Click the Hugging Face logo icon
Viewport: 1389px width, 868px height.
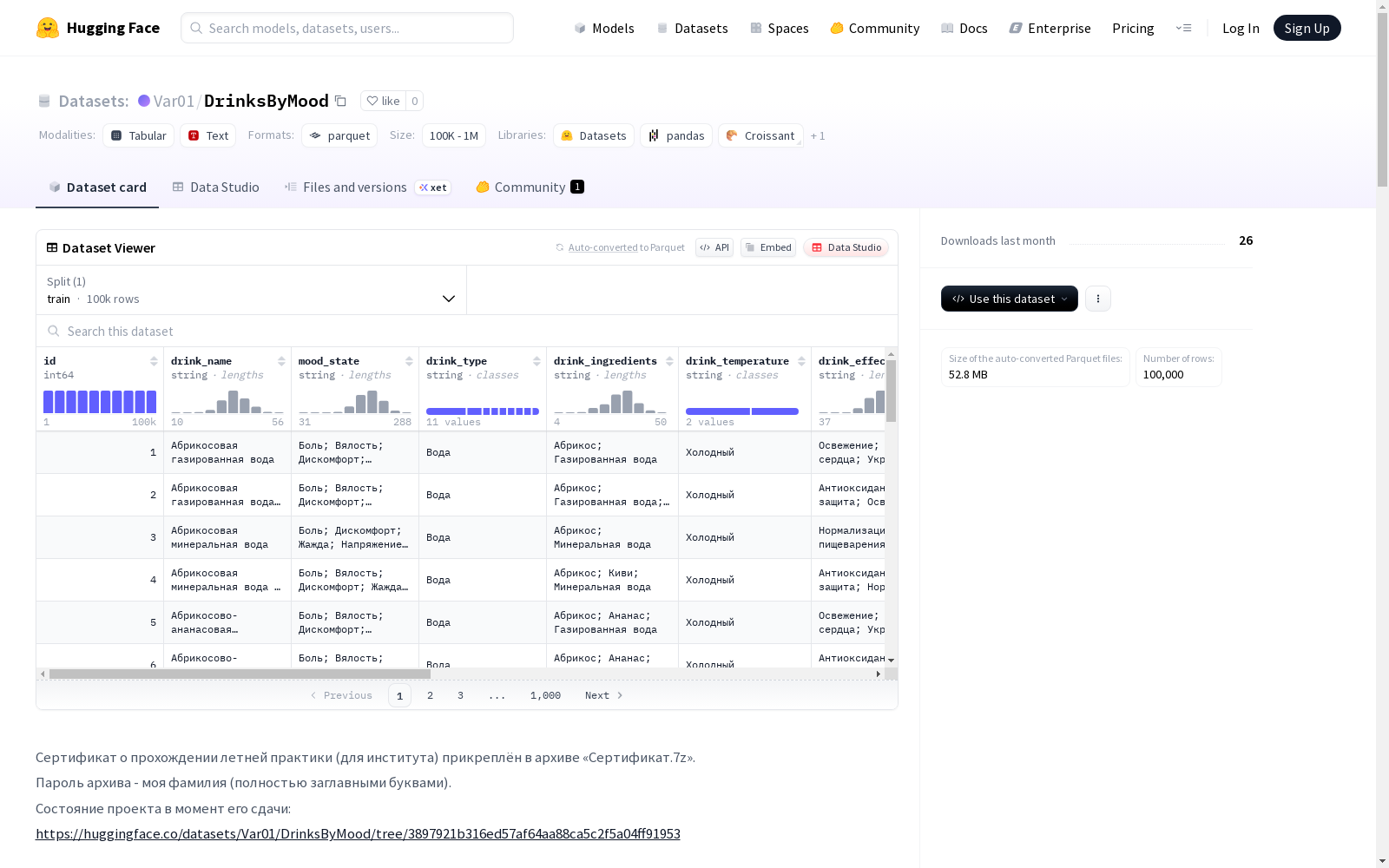48,28
